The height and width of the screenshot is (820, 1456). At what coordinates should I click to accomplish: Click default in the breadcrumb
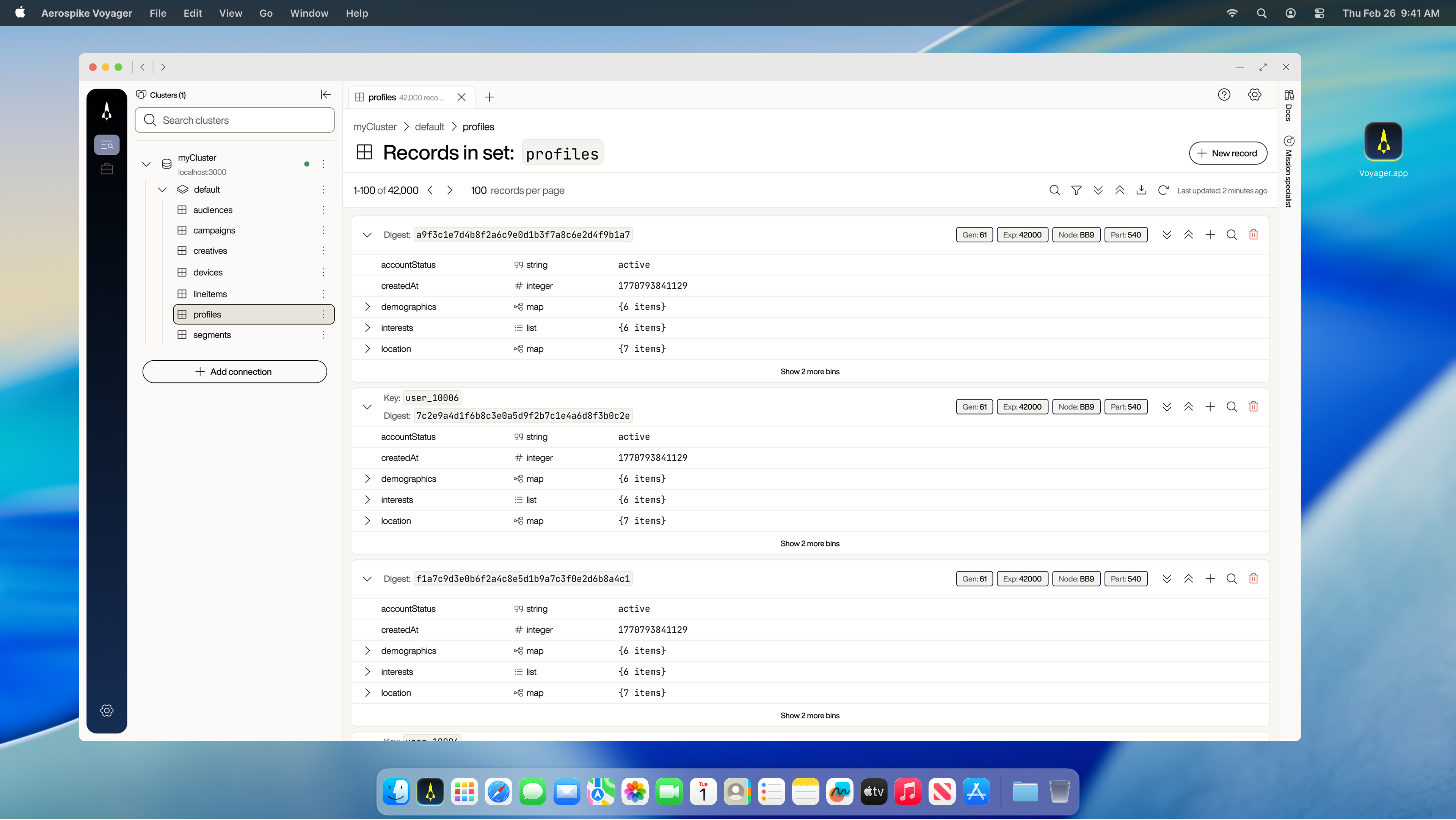pyautogui.click(x=430, y=127)
